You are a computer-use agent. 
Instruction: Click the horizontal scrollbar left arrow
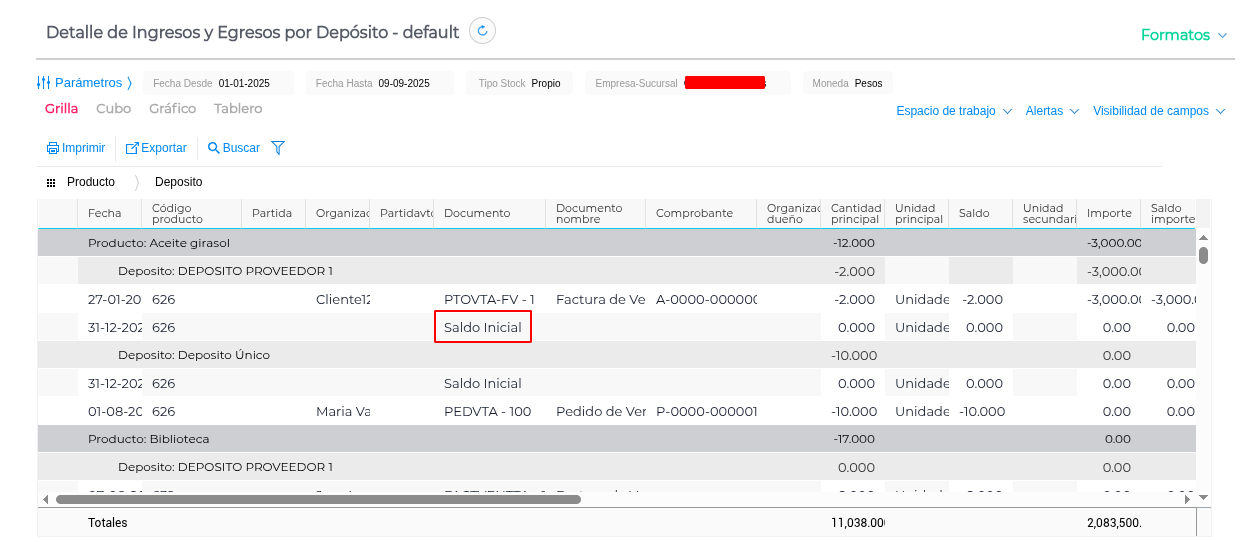pyautogui.click(x=45, y=498)
